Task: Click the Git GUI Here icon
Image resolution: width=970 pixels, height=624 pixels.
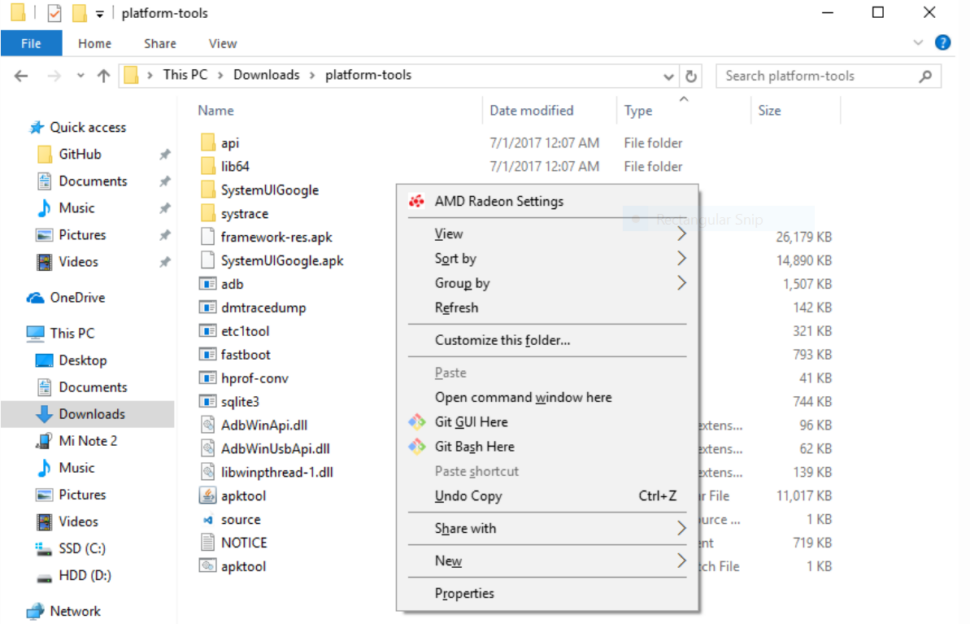Action: pos(416,422)
